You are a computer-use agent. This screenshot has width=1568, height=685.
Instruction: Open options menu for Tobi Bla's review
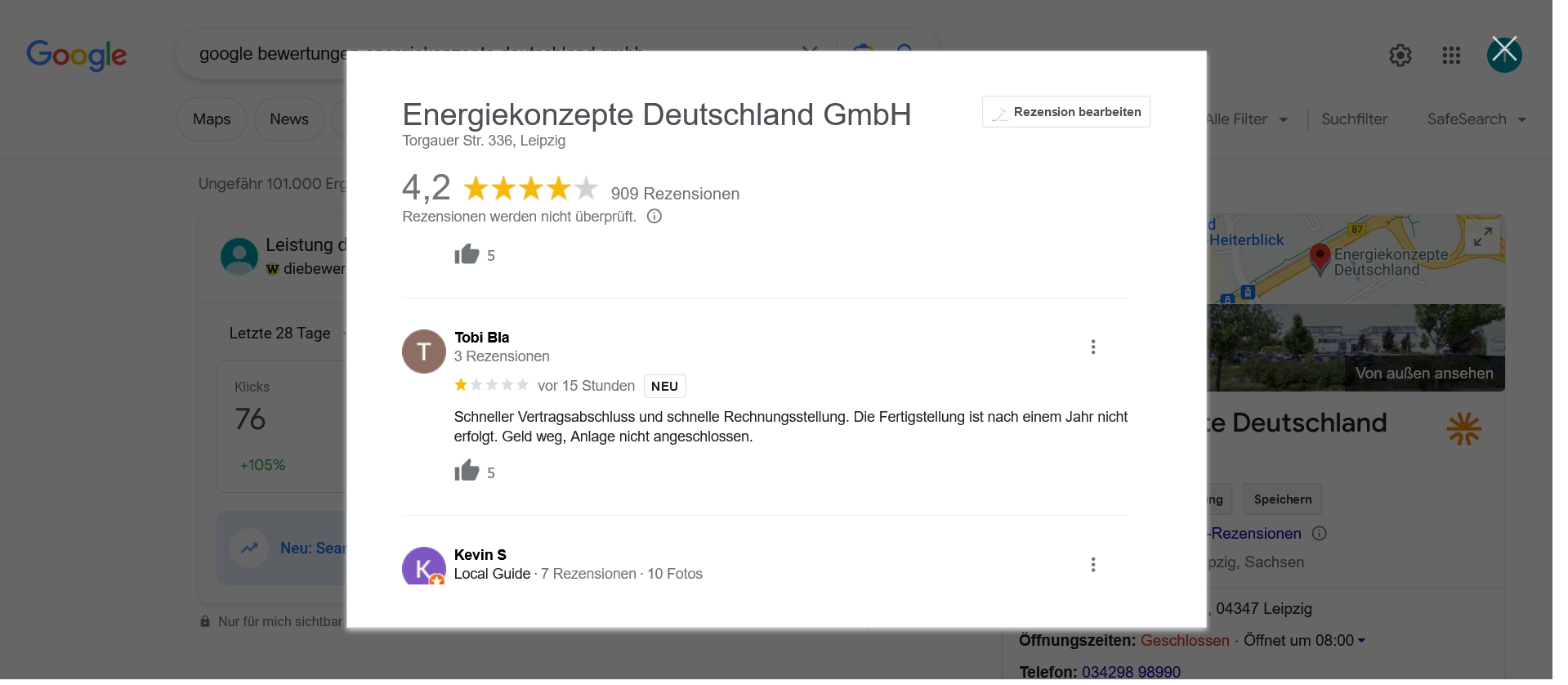click(1092, 347)
